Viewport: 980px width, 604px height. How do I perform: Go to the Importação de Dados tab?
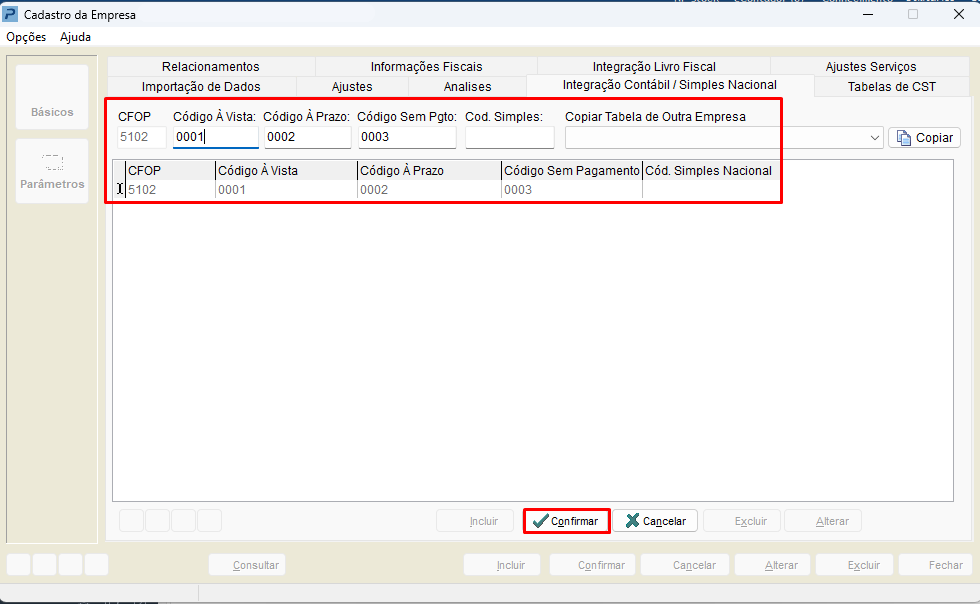tap(201, 87)
